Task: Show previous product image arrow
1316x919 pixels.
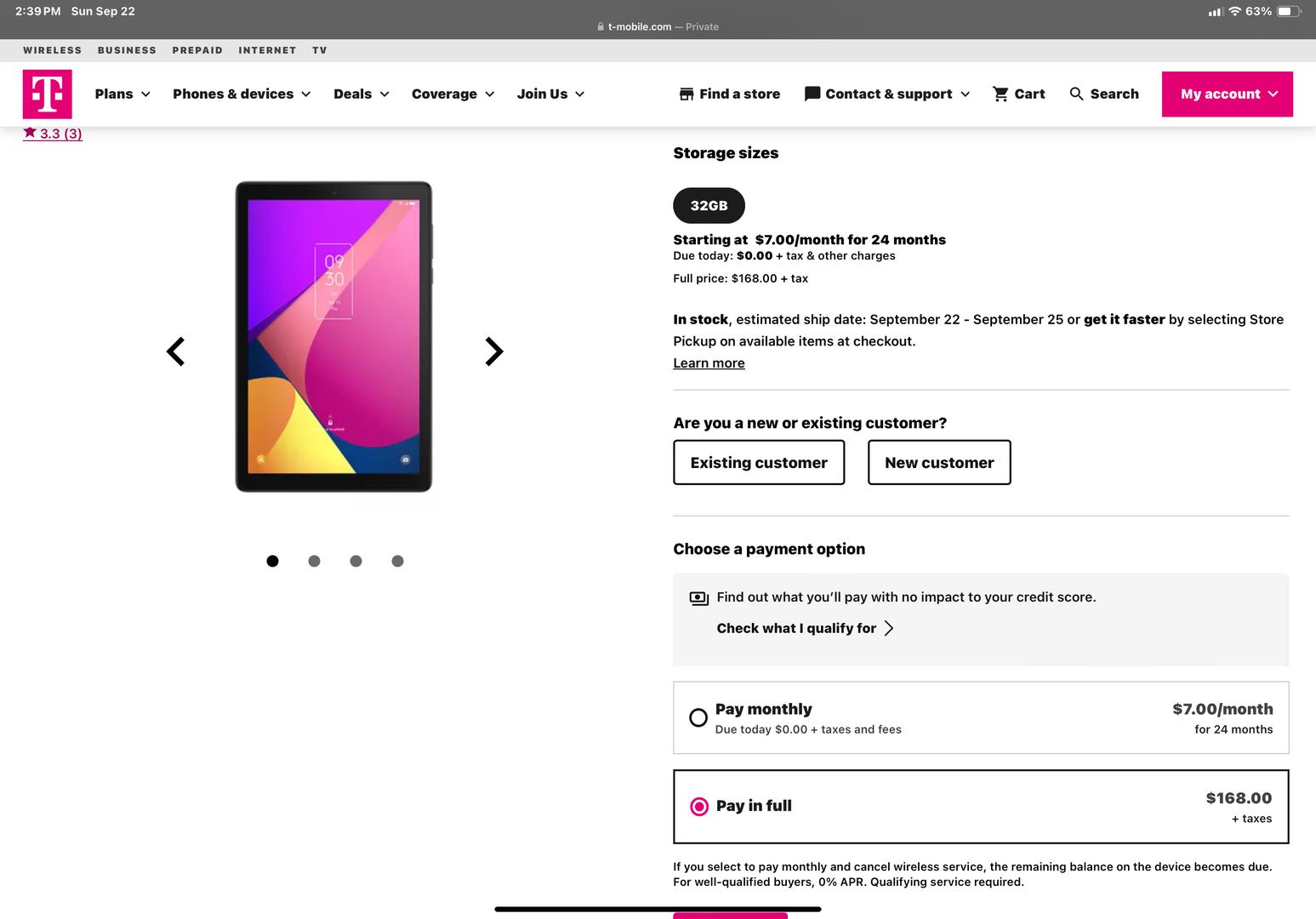Action: point(175,351)
